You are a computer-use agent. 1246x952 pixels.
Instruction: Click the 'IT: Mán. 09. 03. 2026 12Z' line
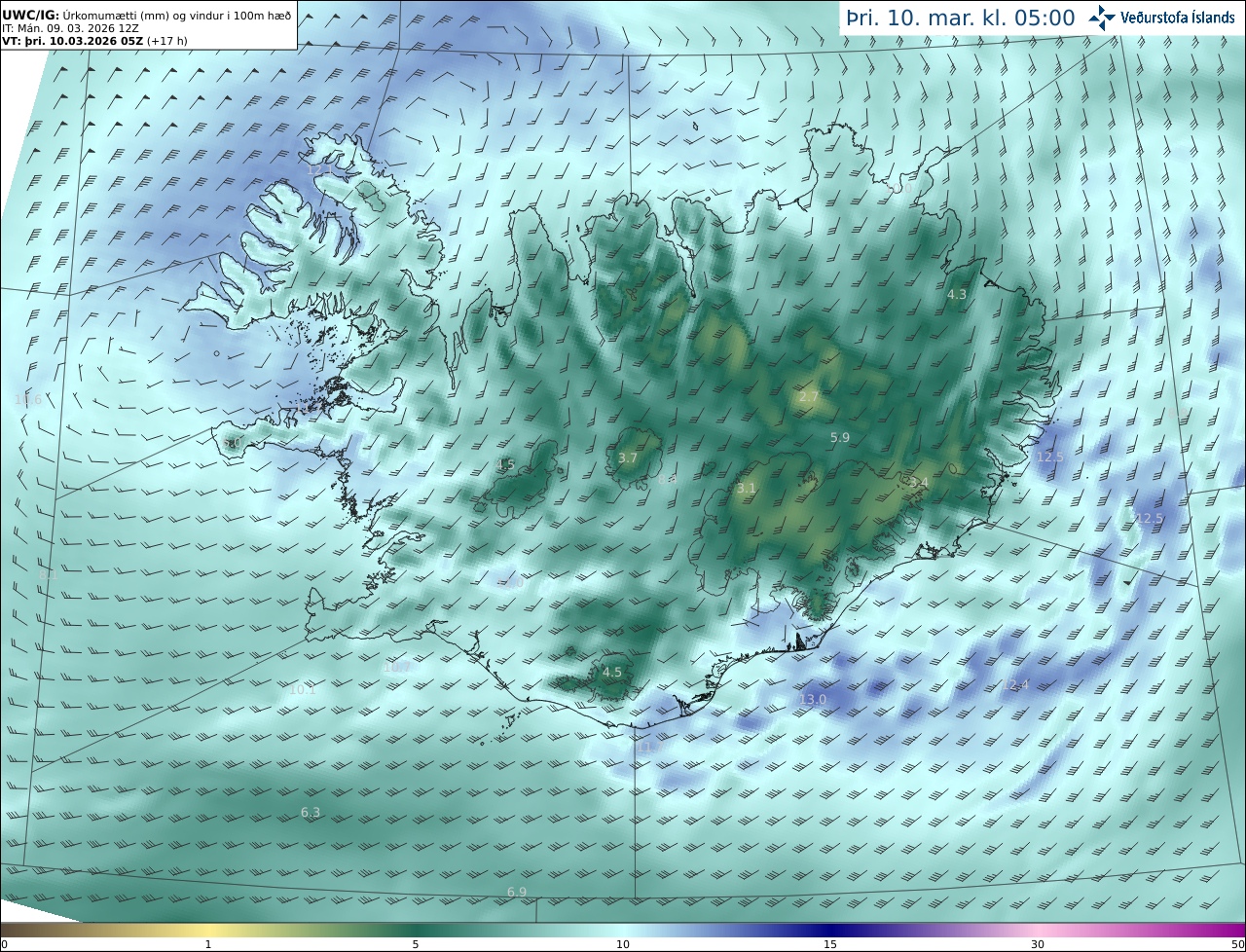coord(71,28)
